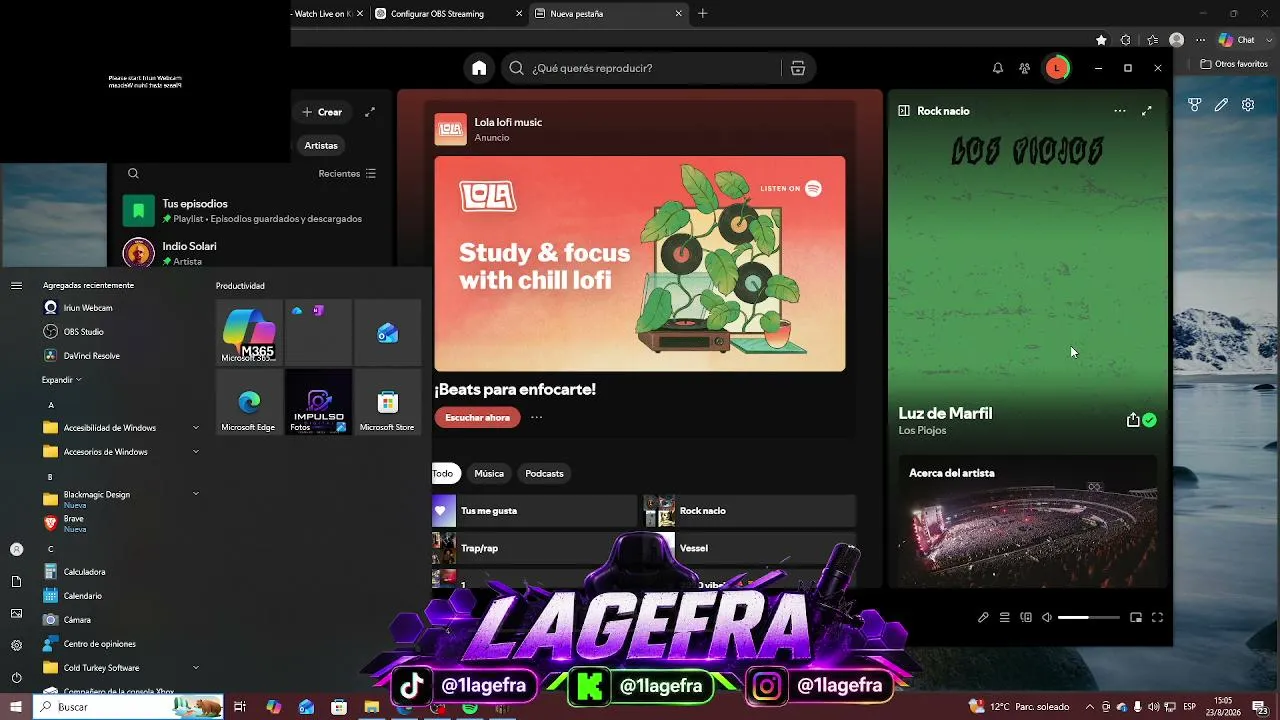This screenshot has height=720, width=1280.
Task: Launch OBS Studio from Start menu
Action: tap(83, 332)
